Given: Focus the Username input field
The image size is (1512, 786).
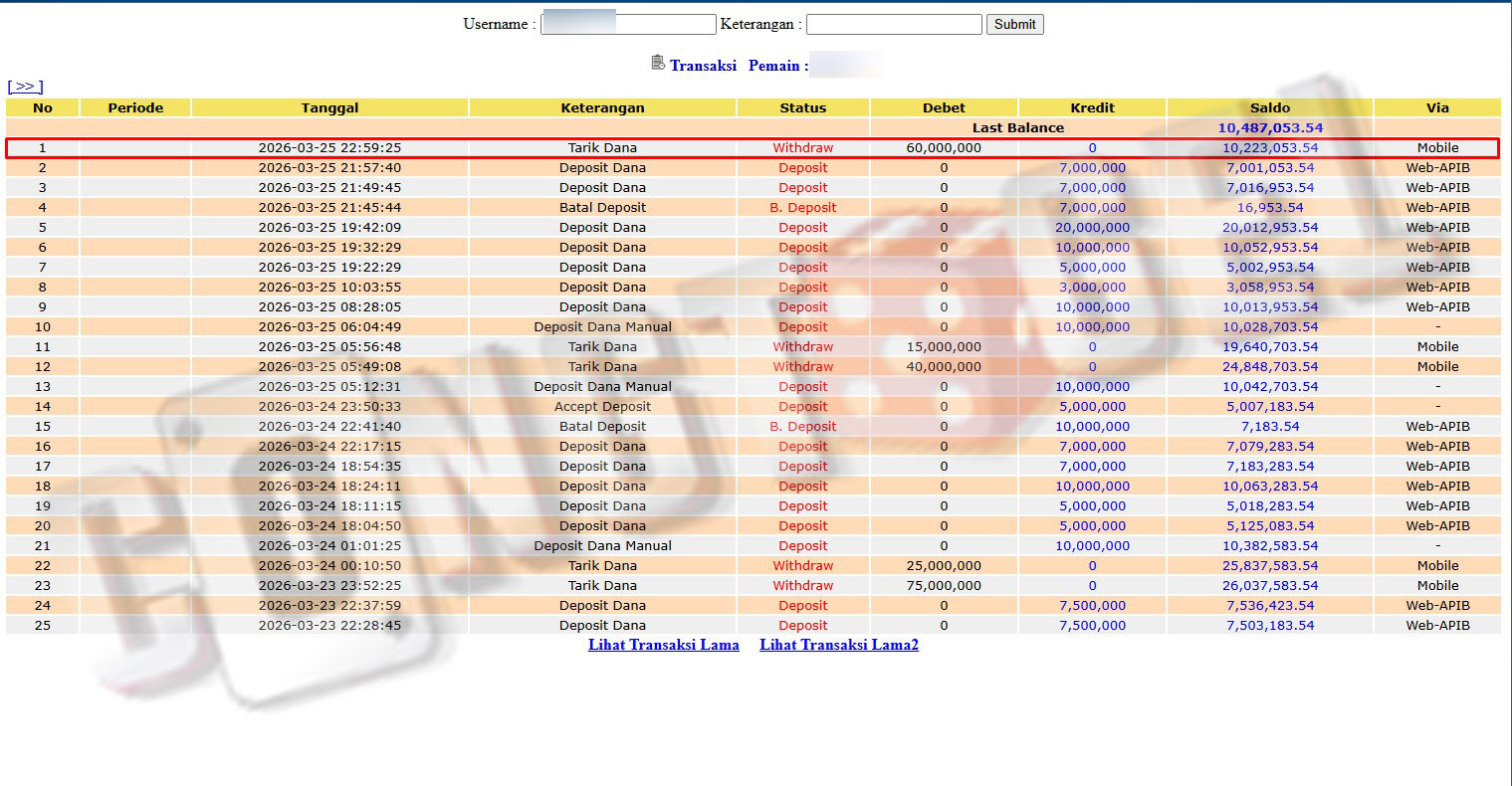Looking at the screenshot, I should 628,24.
